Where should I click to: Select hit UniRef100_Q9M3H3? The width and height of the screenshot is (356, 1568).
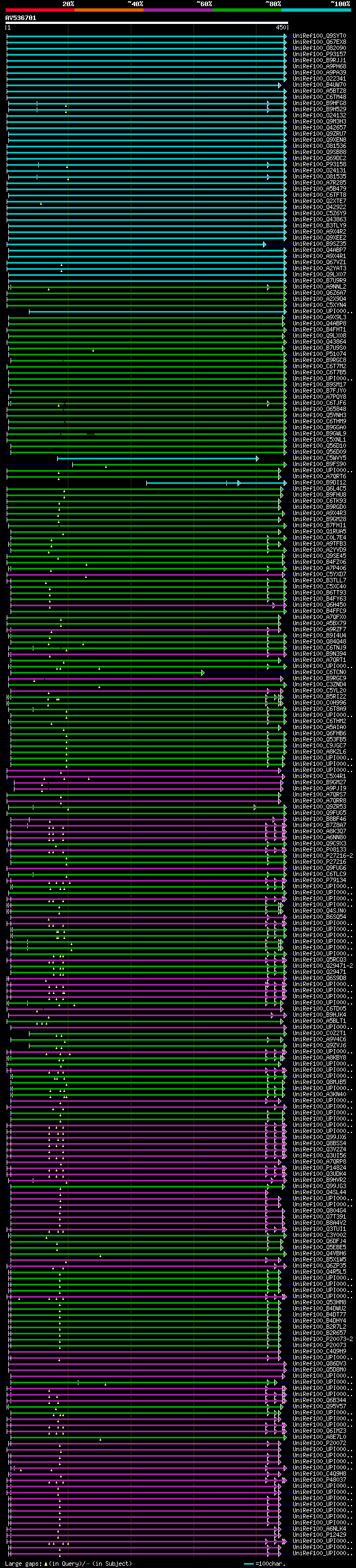[x=319, y=122]
